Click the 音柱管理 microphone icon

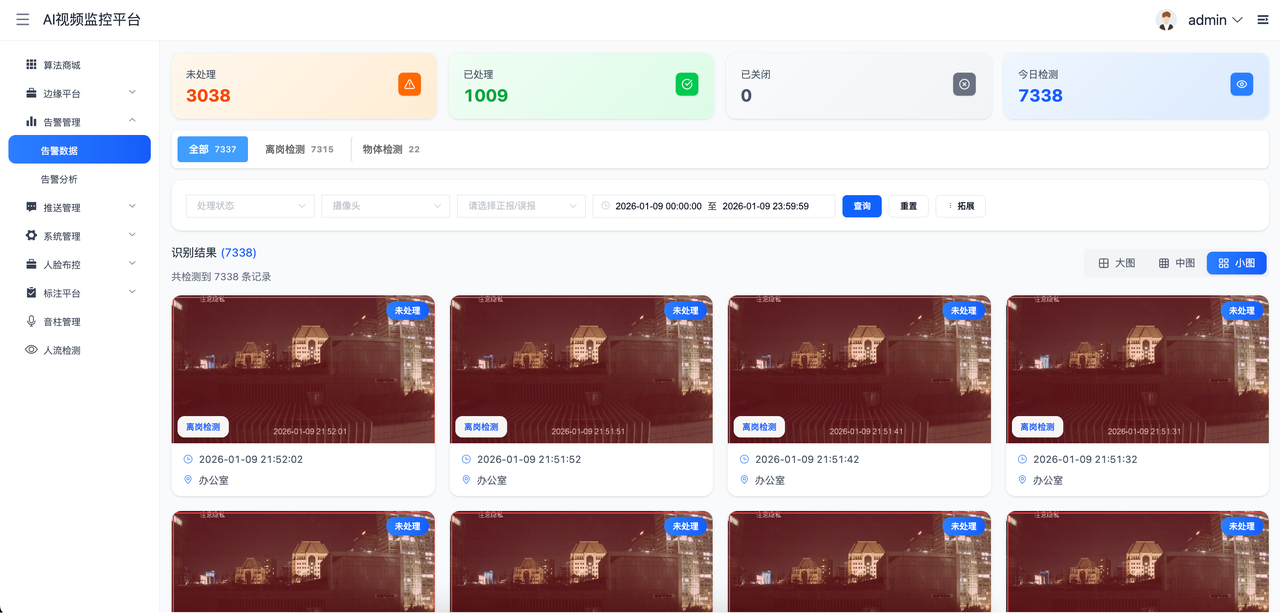[x=31, y=321]
